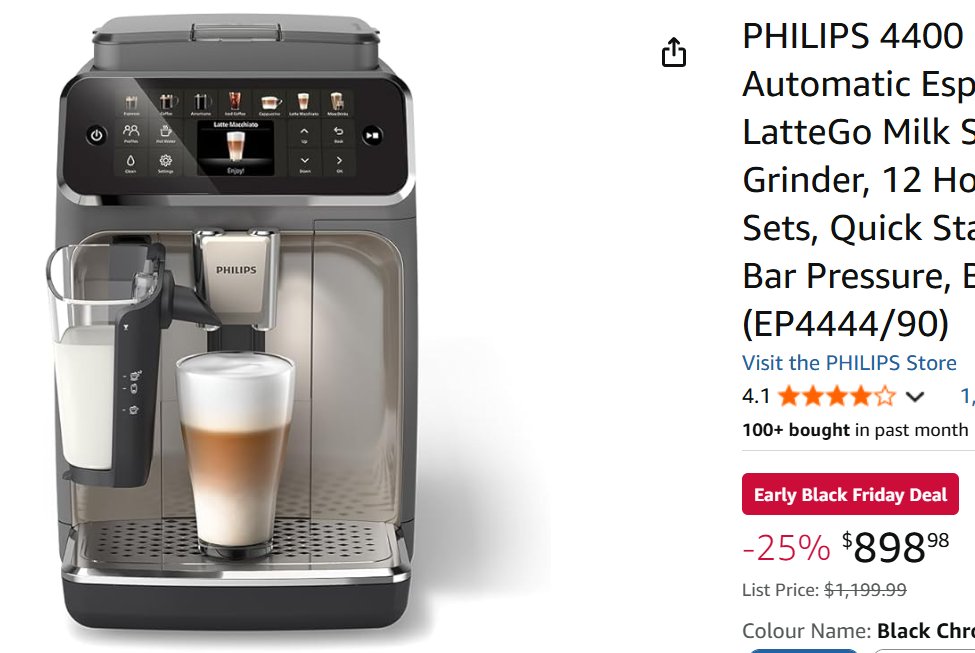Click the Back arrow icon on the machine panel

click(338, 131)
